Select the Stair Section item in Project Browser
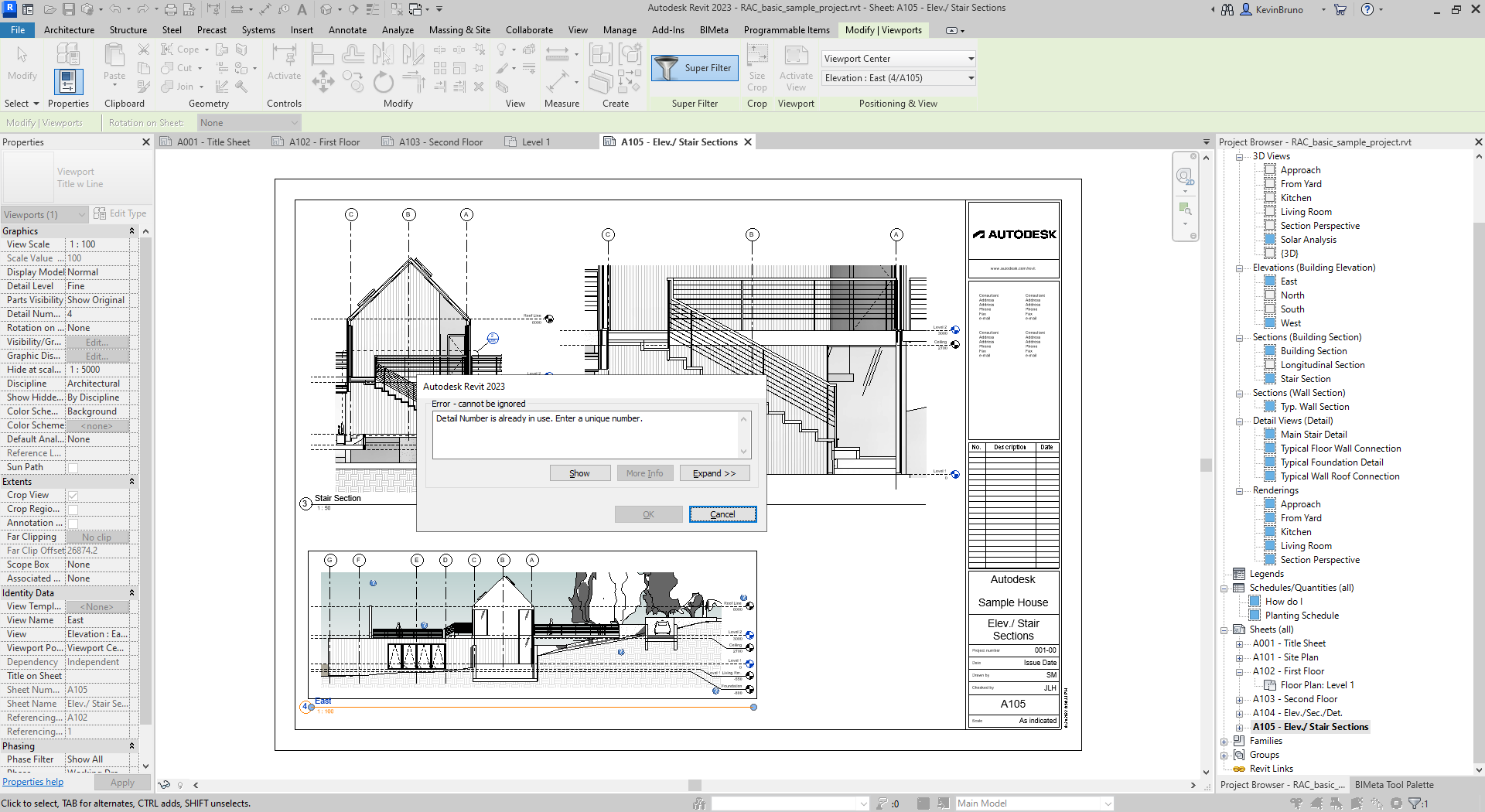The height and width of the screenshot is (812, 1485). click(1306, 379)
